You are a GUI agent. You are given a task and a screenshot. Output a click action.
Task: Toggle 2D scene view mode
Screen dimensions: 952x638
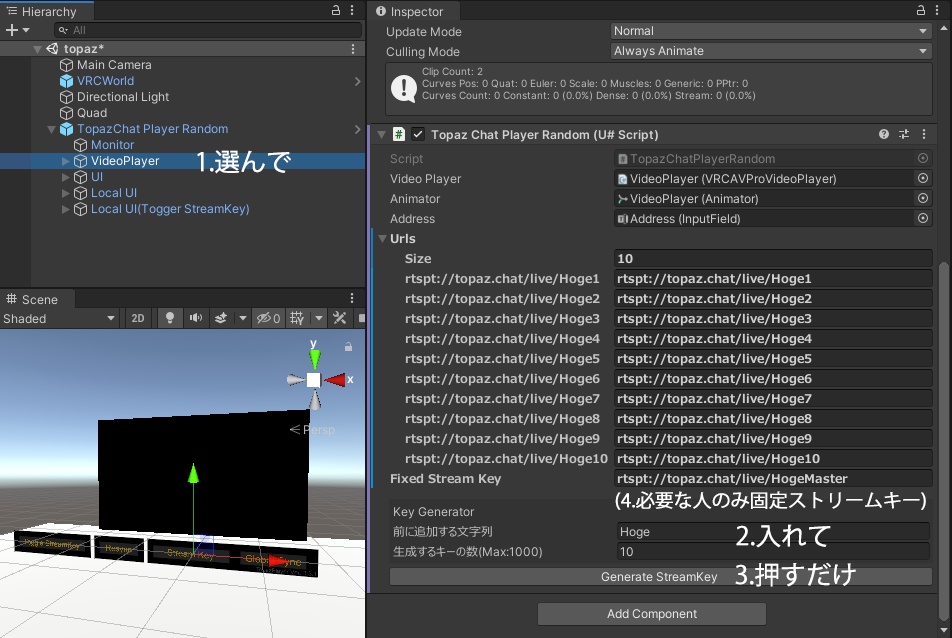[138, 318]
